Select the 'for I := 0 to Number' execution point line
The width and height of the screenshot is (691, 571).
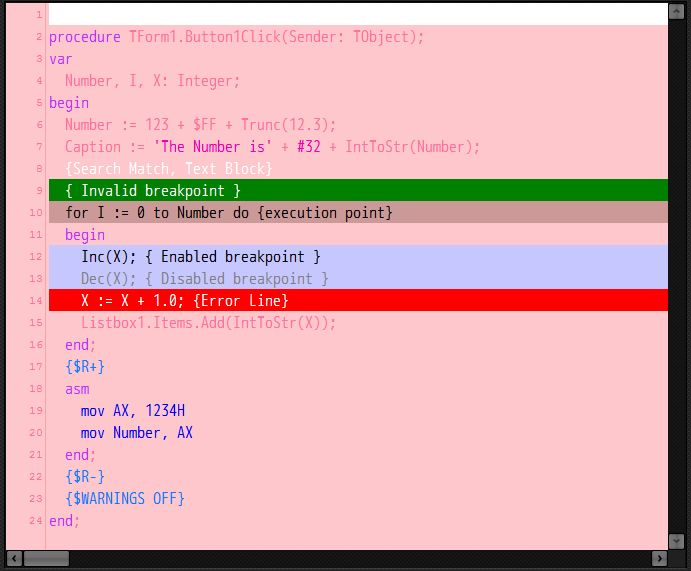coord(358,212)
